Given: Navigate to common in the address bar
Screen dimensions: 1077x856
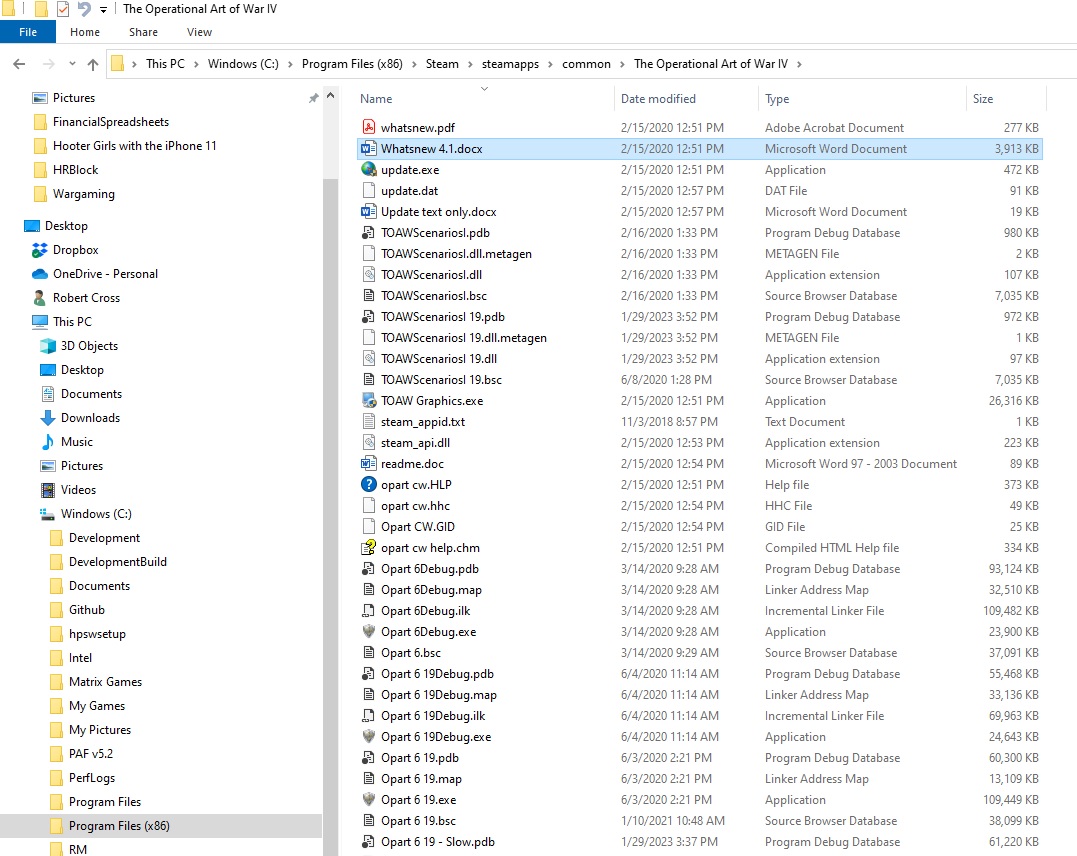Looking at the screenshot, I should click(x=586, y=64).
